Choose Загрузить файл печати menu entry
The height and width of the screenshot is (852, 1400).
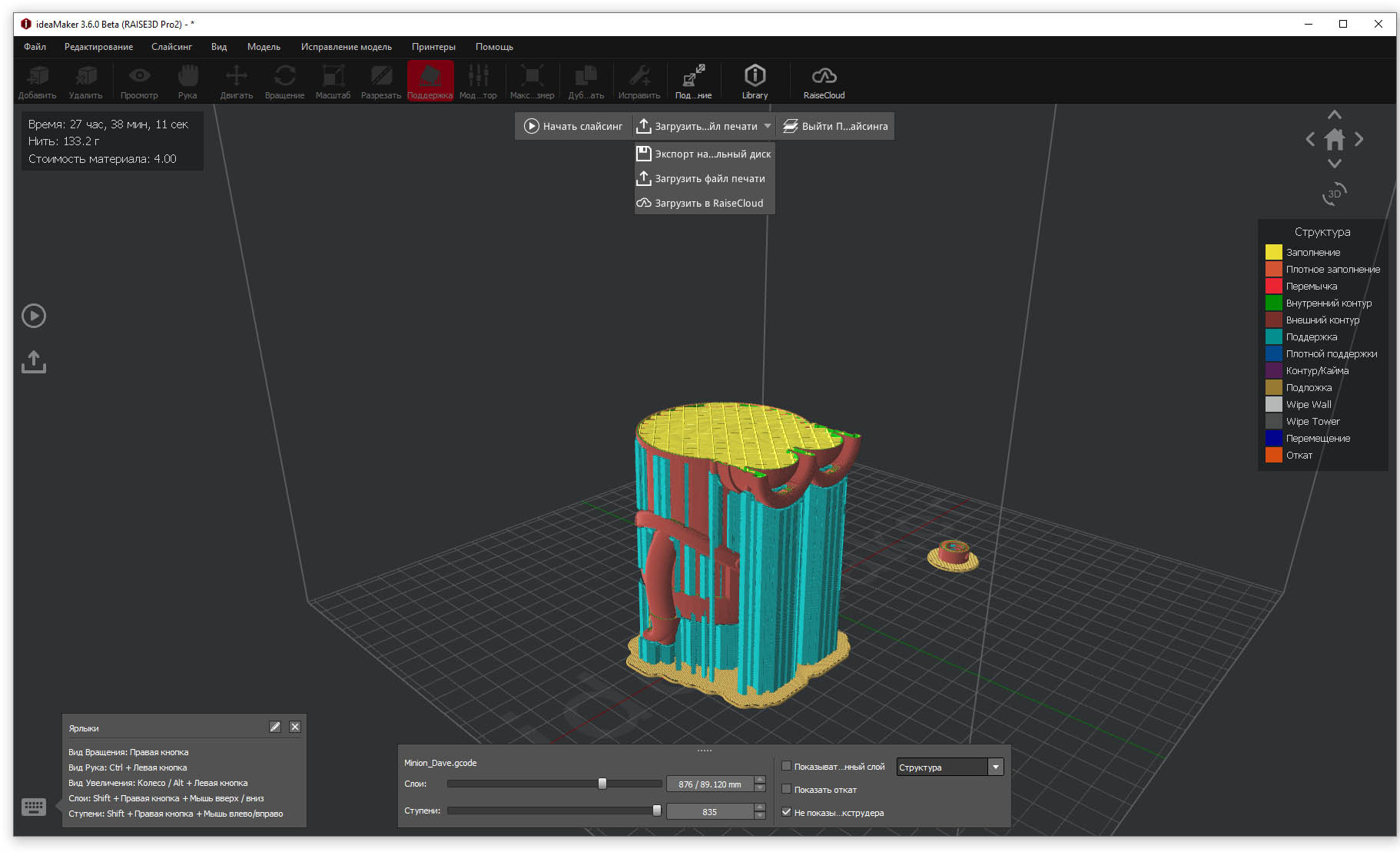[704, 178]
